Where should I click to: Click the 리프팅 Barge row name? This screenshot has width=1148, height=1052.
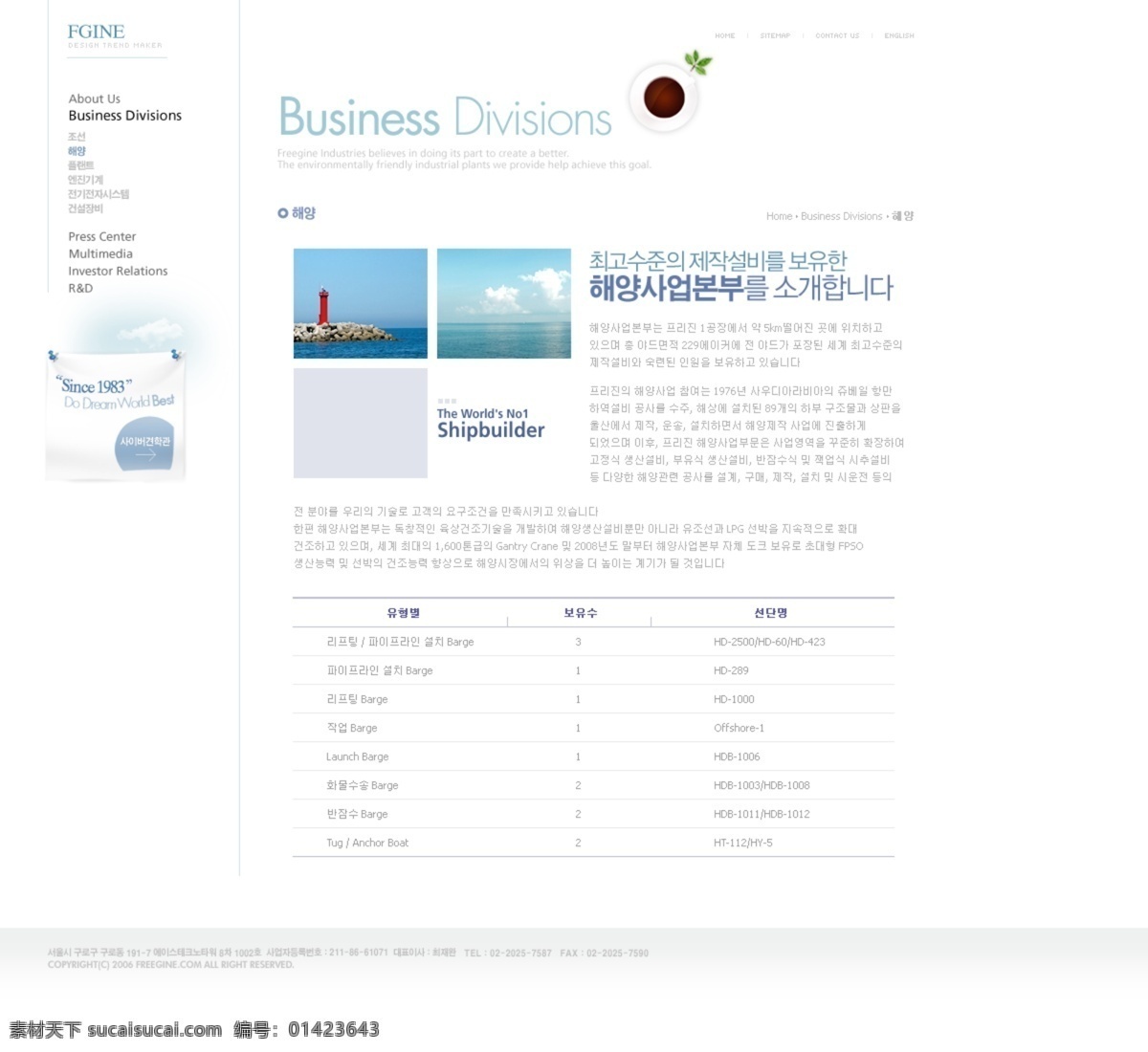357,699
